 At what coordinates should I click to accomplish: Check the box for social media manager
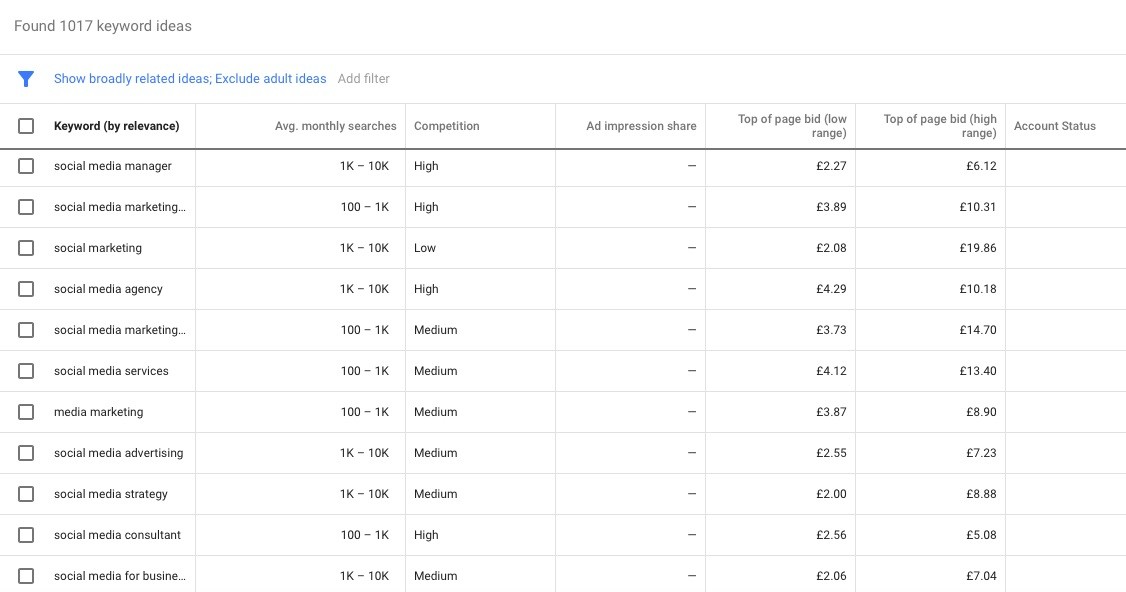pos(26,166)
